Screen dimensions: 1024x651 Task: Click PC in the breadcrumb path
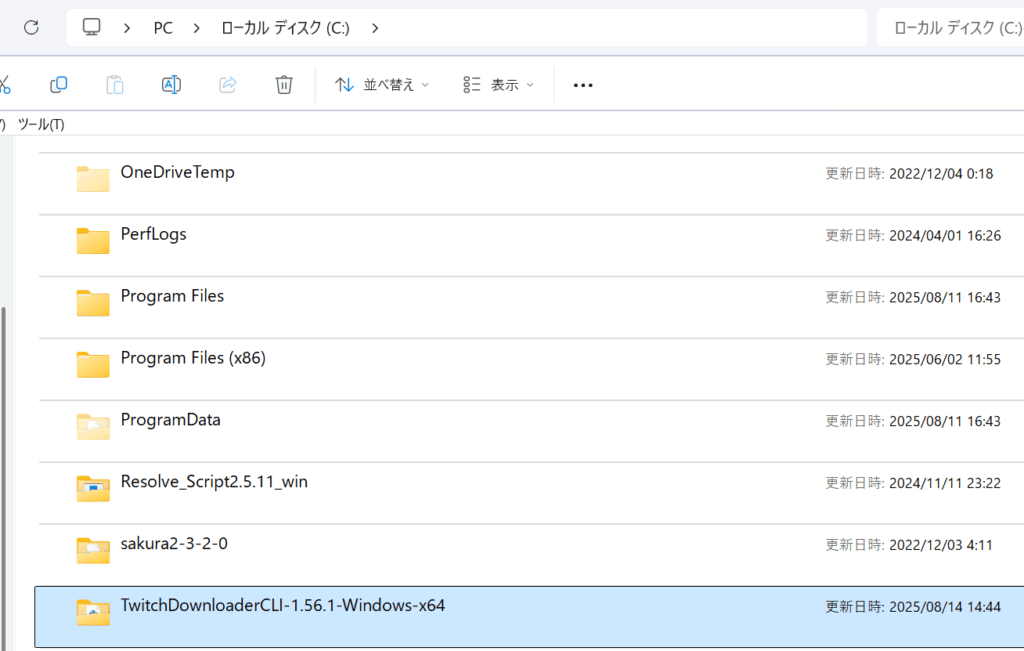pos(163,28)
